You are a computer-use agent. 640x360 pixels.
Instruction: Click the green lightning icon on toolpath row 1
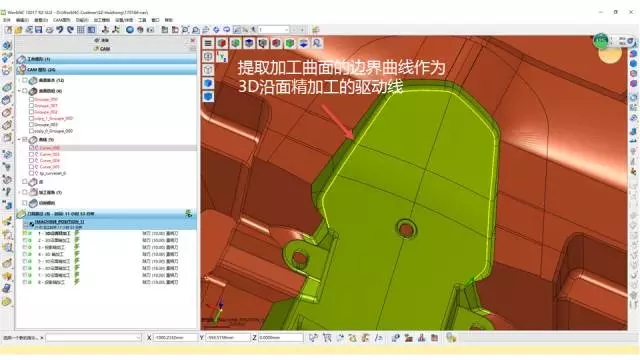(x=77, y=233)
